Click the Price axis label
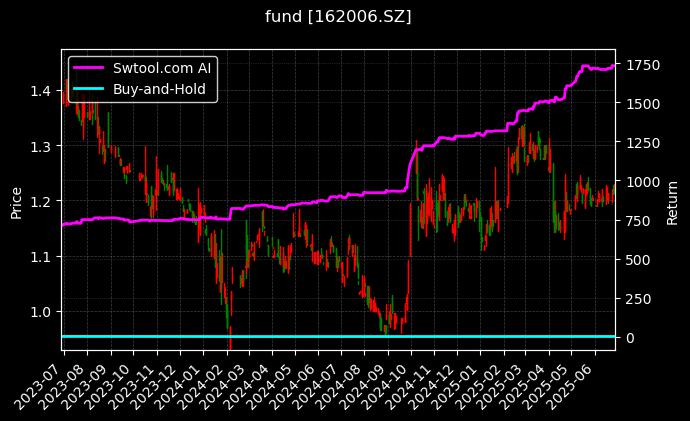This screenshot has width=690, height=421. (x=16, y=201)
